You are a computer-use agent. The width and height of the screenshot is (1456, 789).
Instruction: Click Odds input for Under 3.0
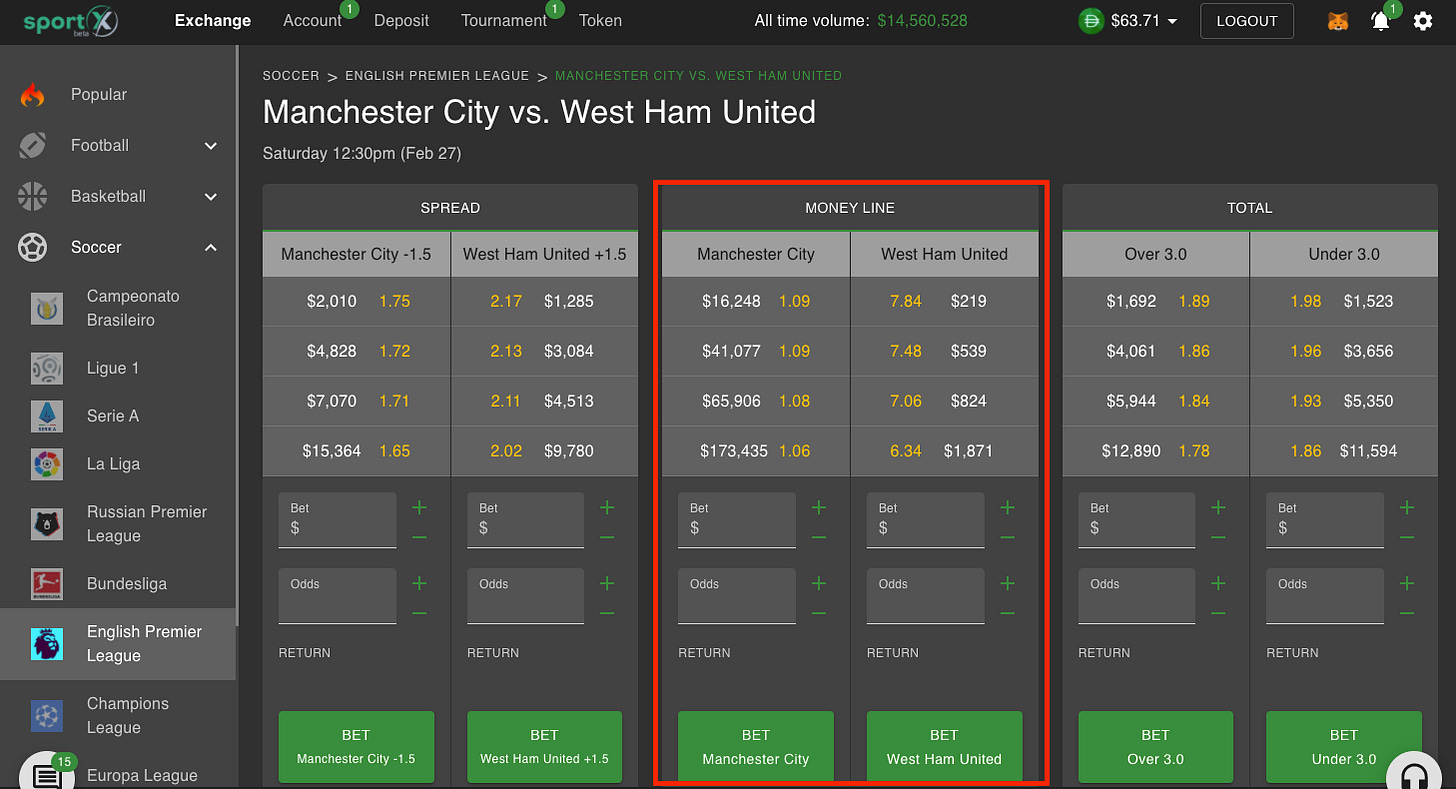tap(1325, 596)
